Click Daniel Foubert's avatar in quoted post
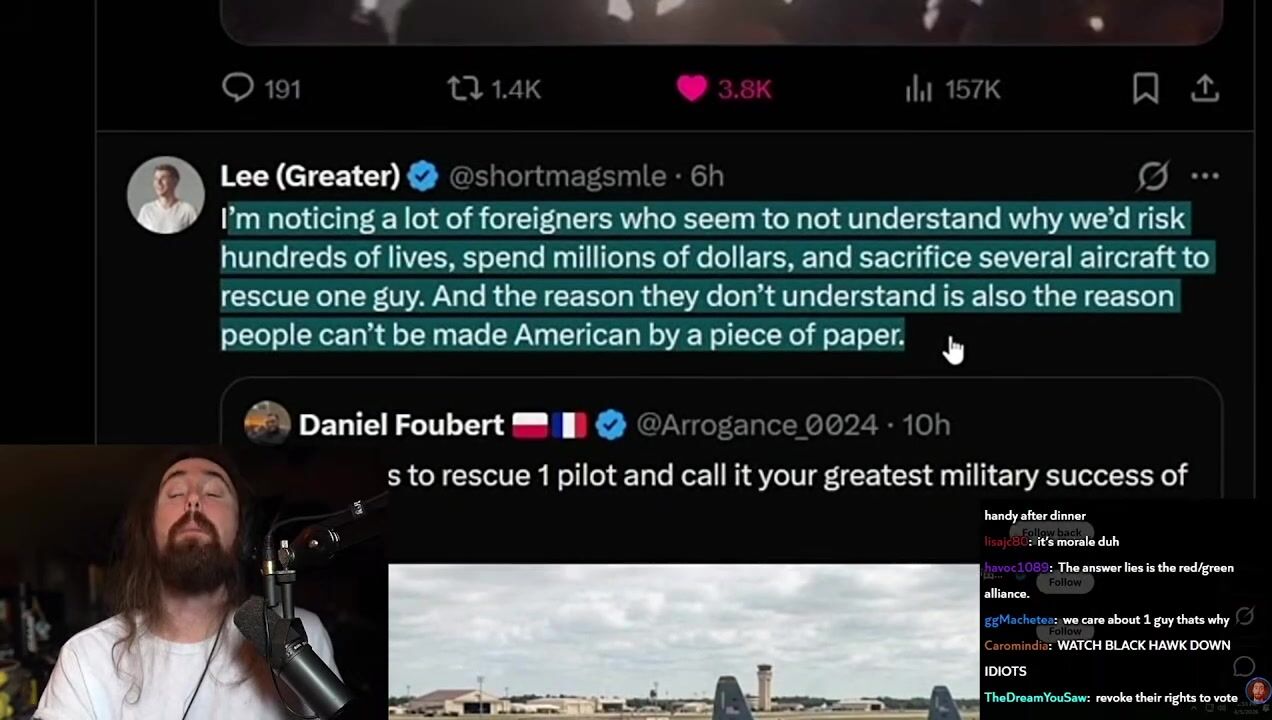This screenshot has height=720, width=1272. click(x=267, y=424)
